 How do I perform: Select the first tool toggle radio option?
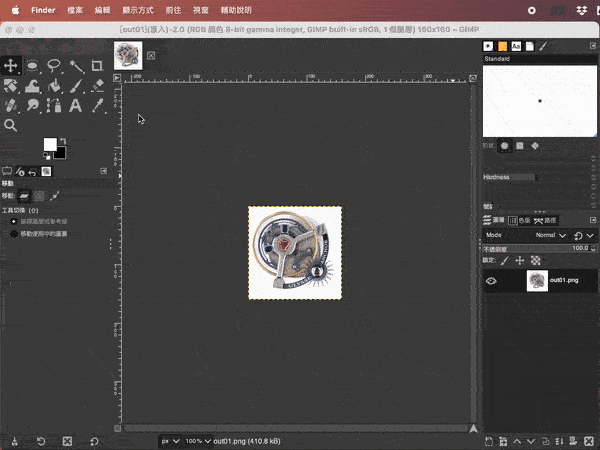click(14, 221)
